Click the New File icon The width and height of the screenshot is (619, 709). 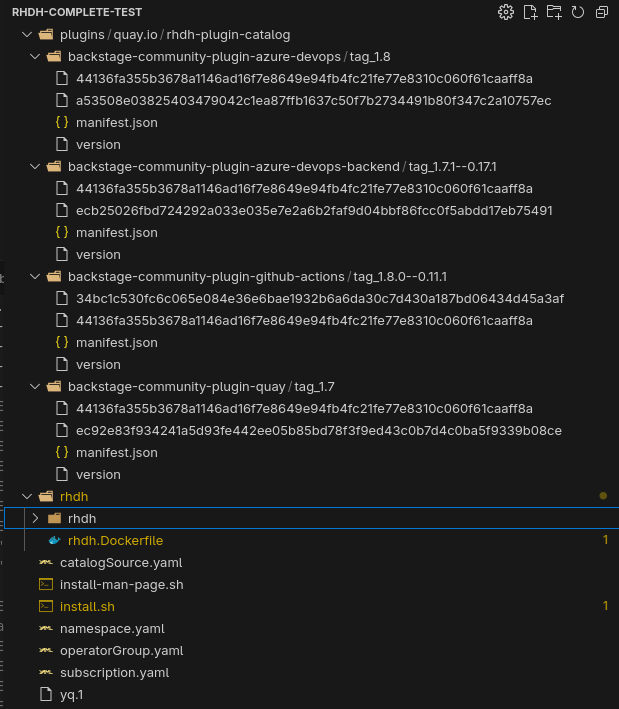[x=530, y=12]
